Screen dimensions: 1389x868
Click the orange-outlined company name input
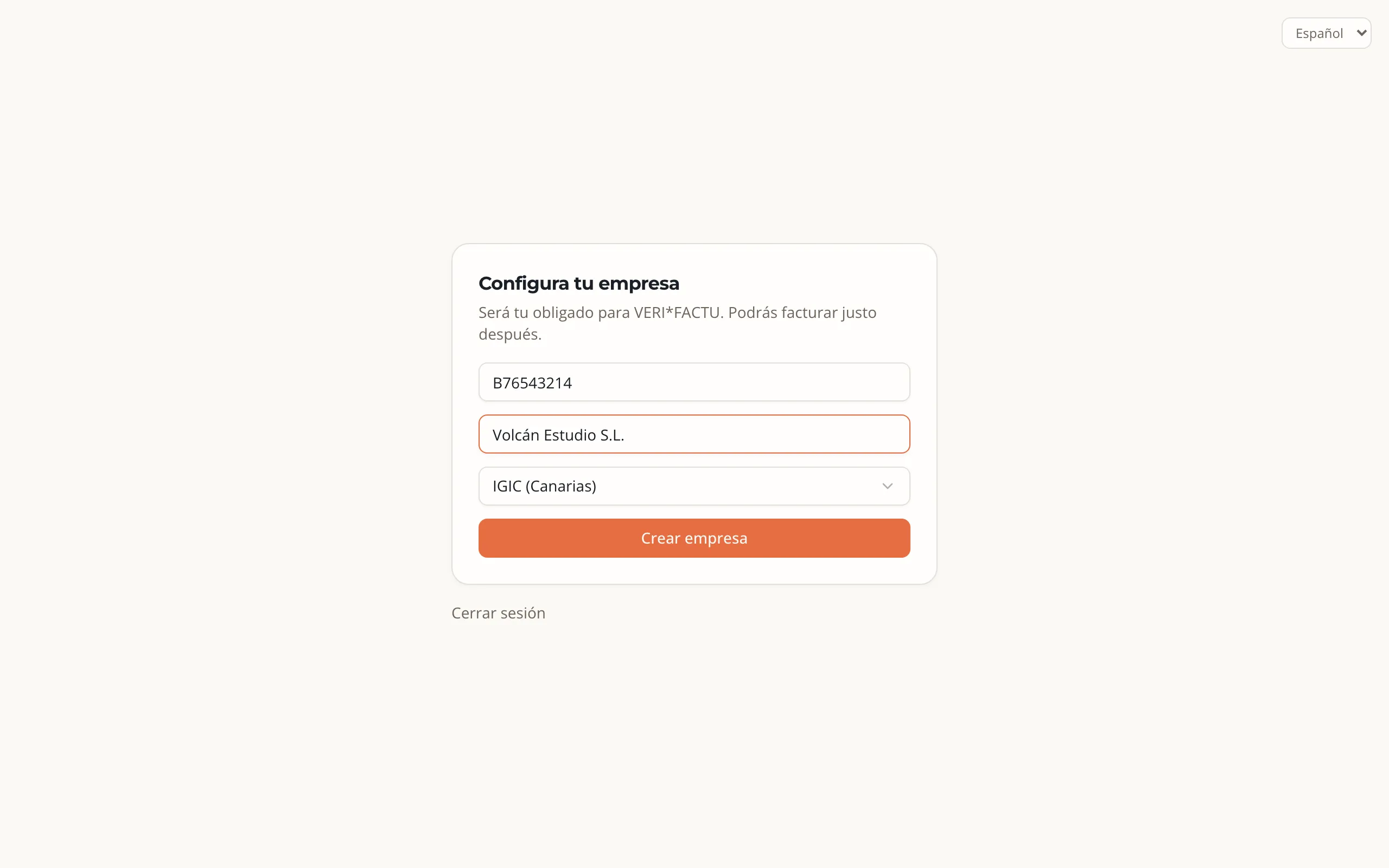pos(694,434)
